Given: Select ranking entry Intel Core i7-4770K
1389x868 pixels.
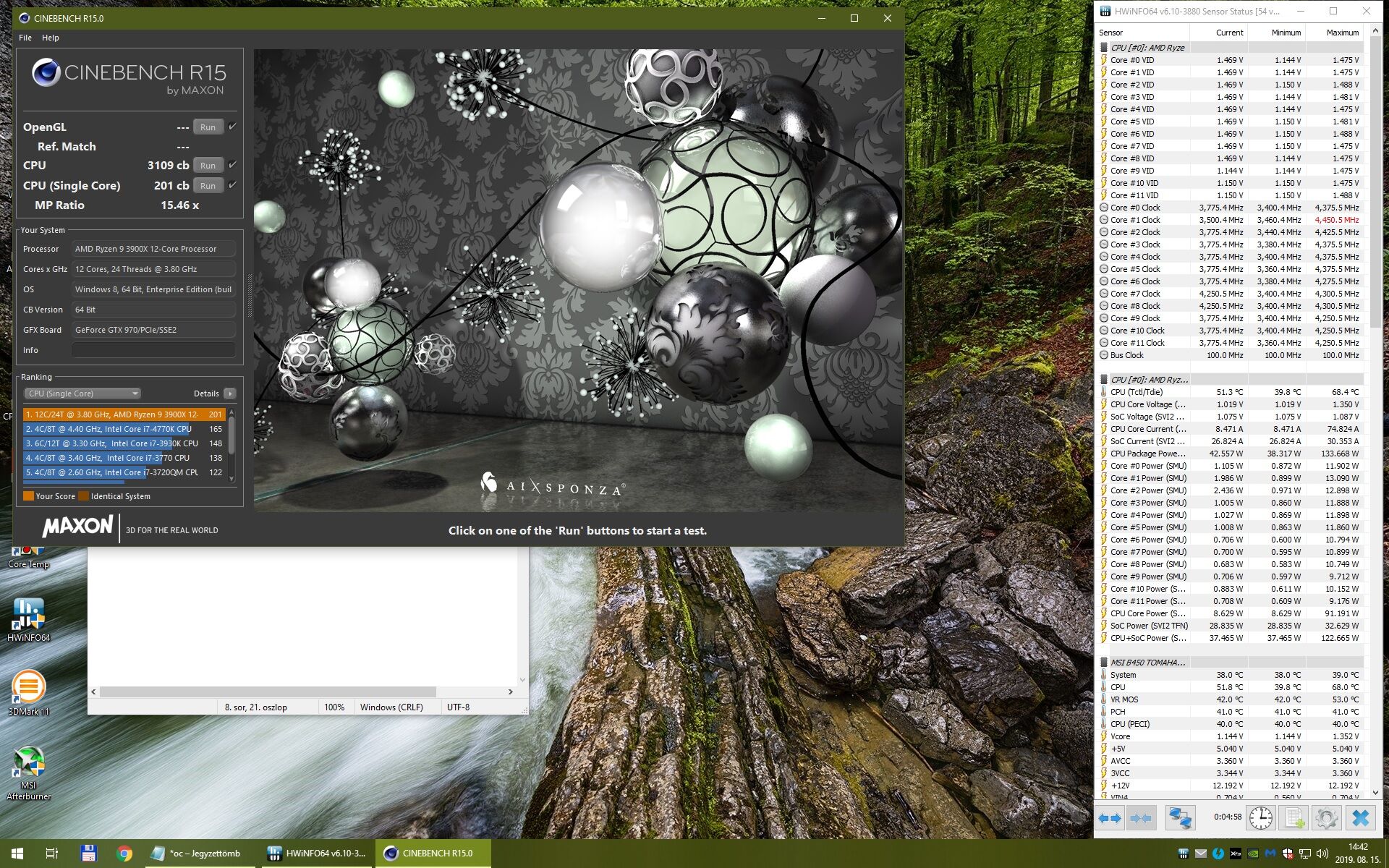Looking at the screenshot, I should click(x=124, y=429).
